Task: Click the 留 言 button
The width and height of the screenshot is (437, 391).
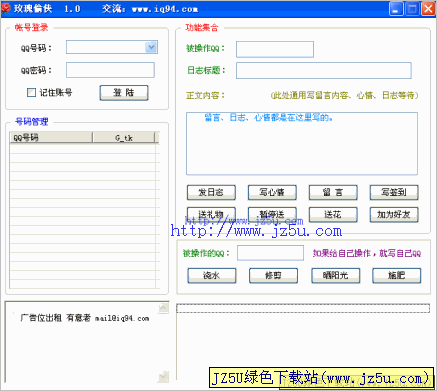Action: 333,192
